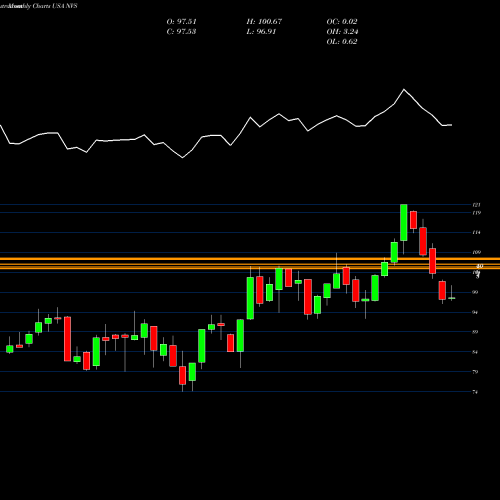
Task: Click the close price value C: 97.53
Action: 181,32
